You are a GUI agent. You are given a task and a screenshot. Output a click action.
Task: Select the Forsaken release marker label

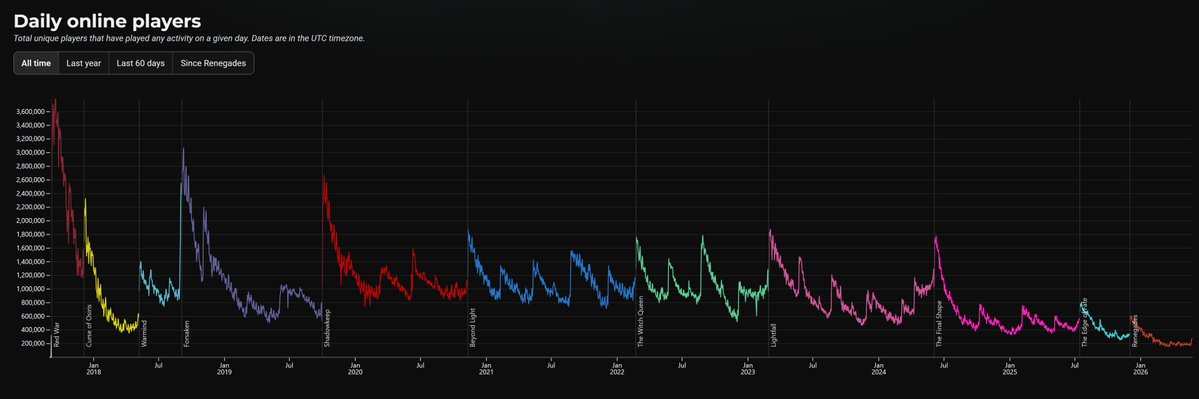tap(187, 334)
